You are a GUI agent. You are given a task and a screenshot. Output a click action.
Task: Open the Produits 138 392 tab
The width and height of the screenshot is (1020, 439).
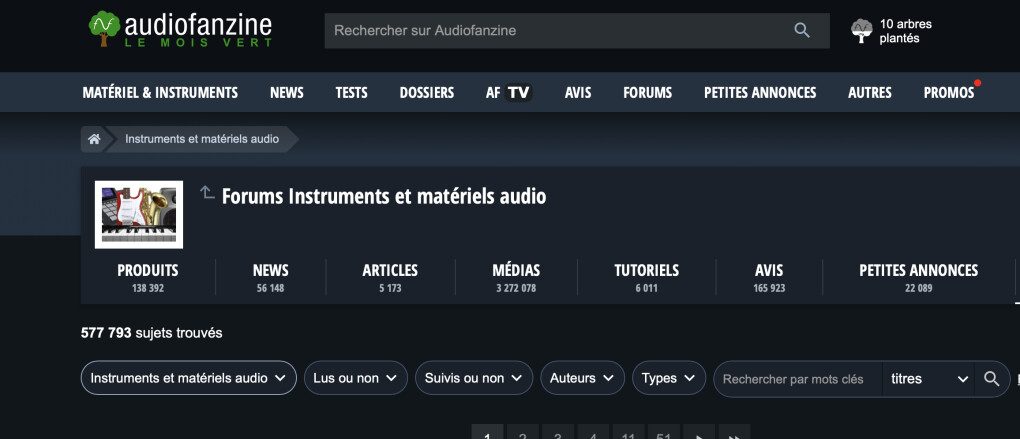[x=148, y=278]
